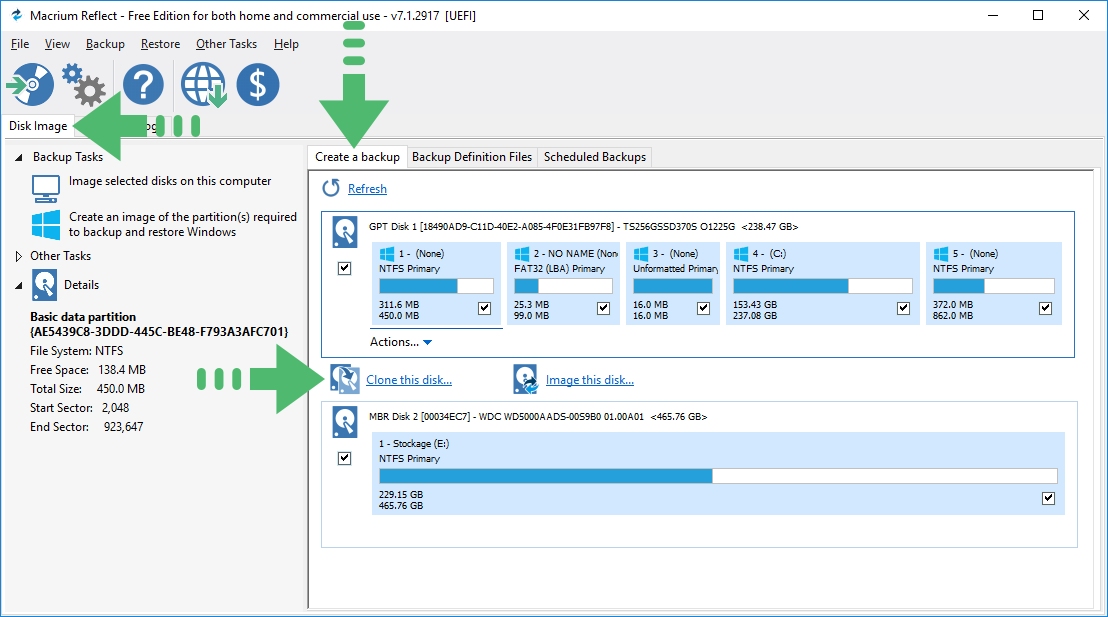The width and height of the screenshot is (1108, 617).
Task: Select the GPT Disk 1 header text
Action: [x=583, y=227]
